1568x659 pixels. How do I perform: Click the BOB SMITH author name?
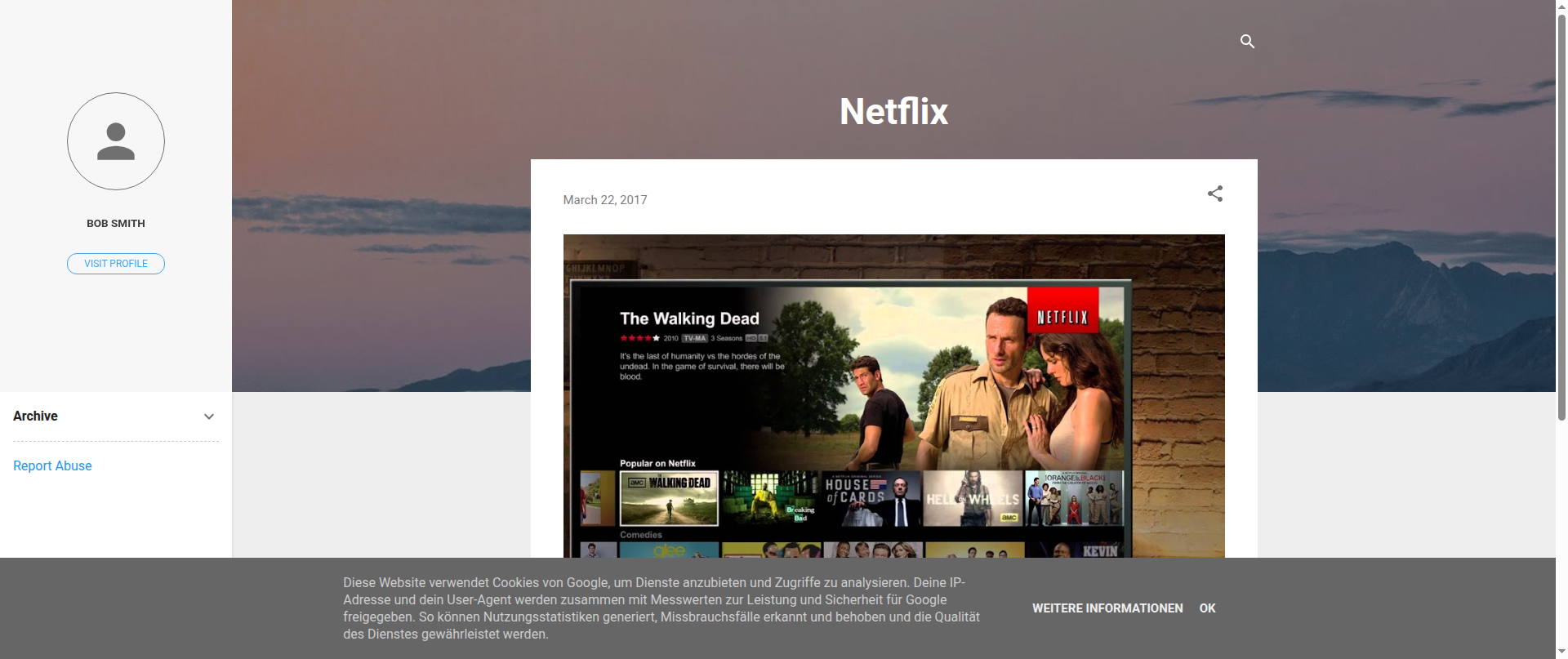point(116,223)
